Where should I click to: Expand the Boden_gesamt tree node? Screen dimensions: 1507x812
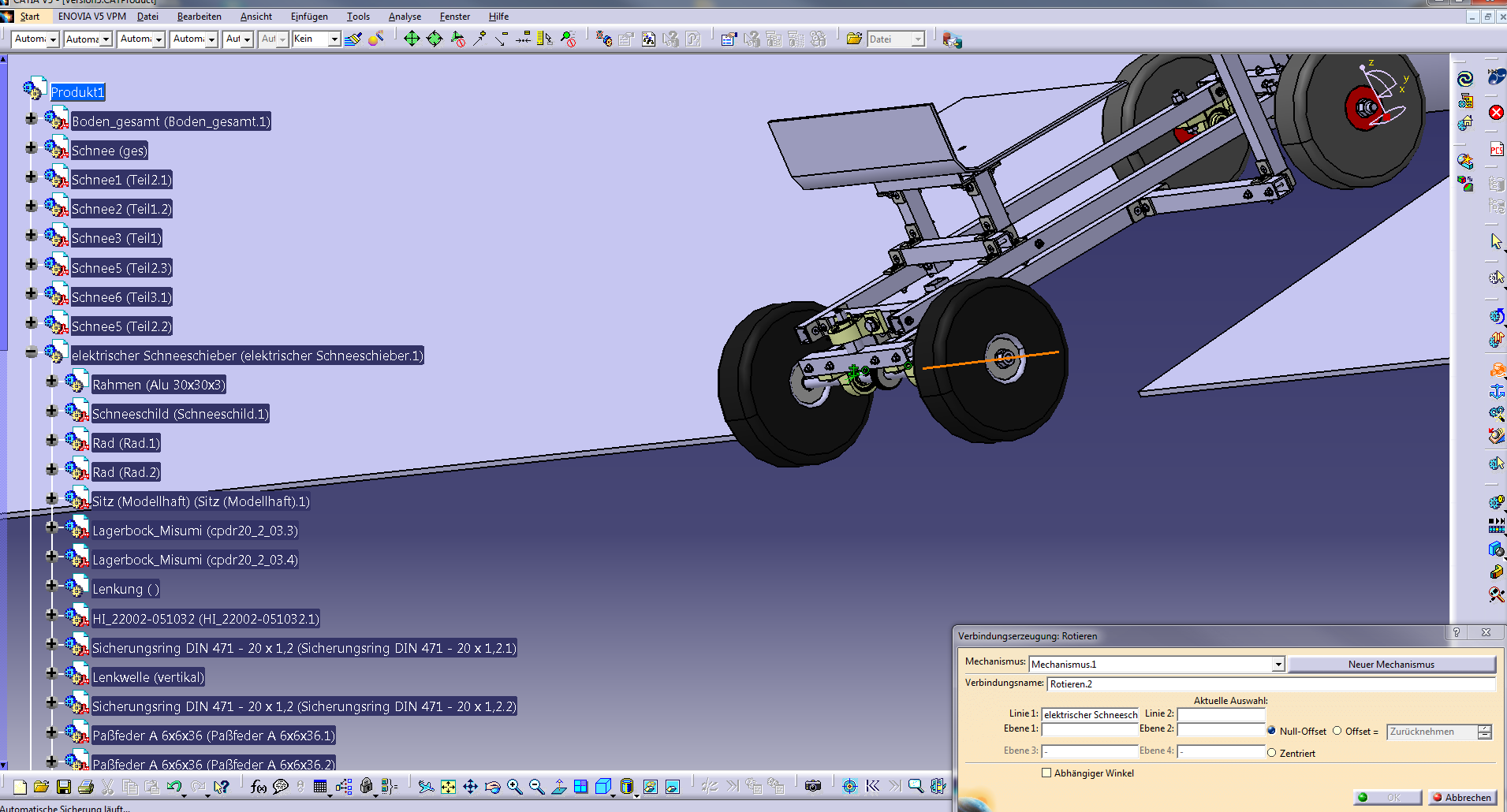(32, 119)
